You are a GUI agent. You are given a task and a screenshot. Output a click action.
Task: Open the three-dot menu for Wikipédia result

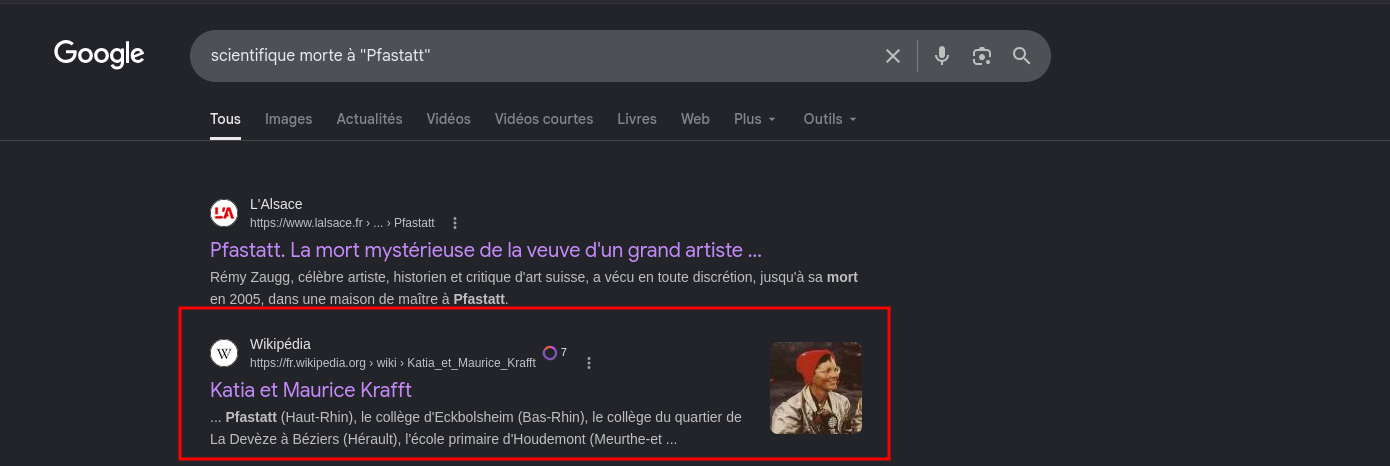pos(589,363)
